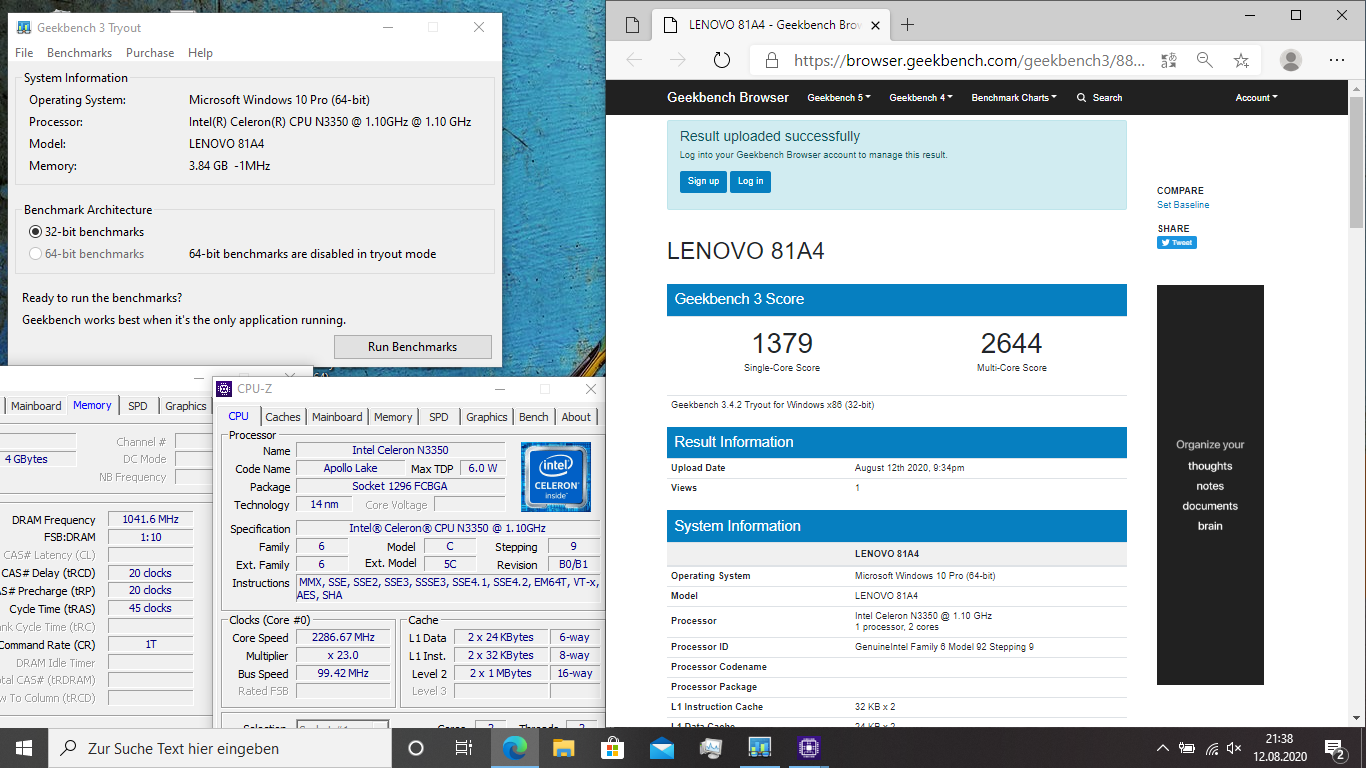The height and width of the screenshot is (768, 1366).
Task: Open Geekbench 4 dropdown in navbar
Action: (x=921, y=98)
